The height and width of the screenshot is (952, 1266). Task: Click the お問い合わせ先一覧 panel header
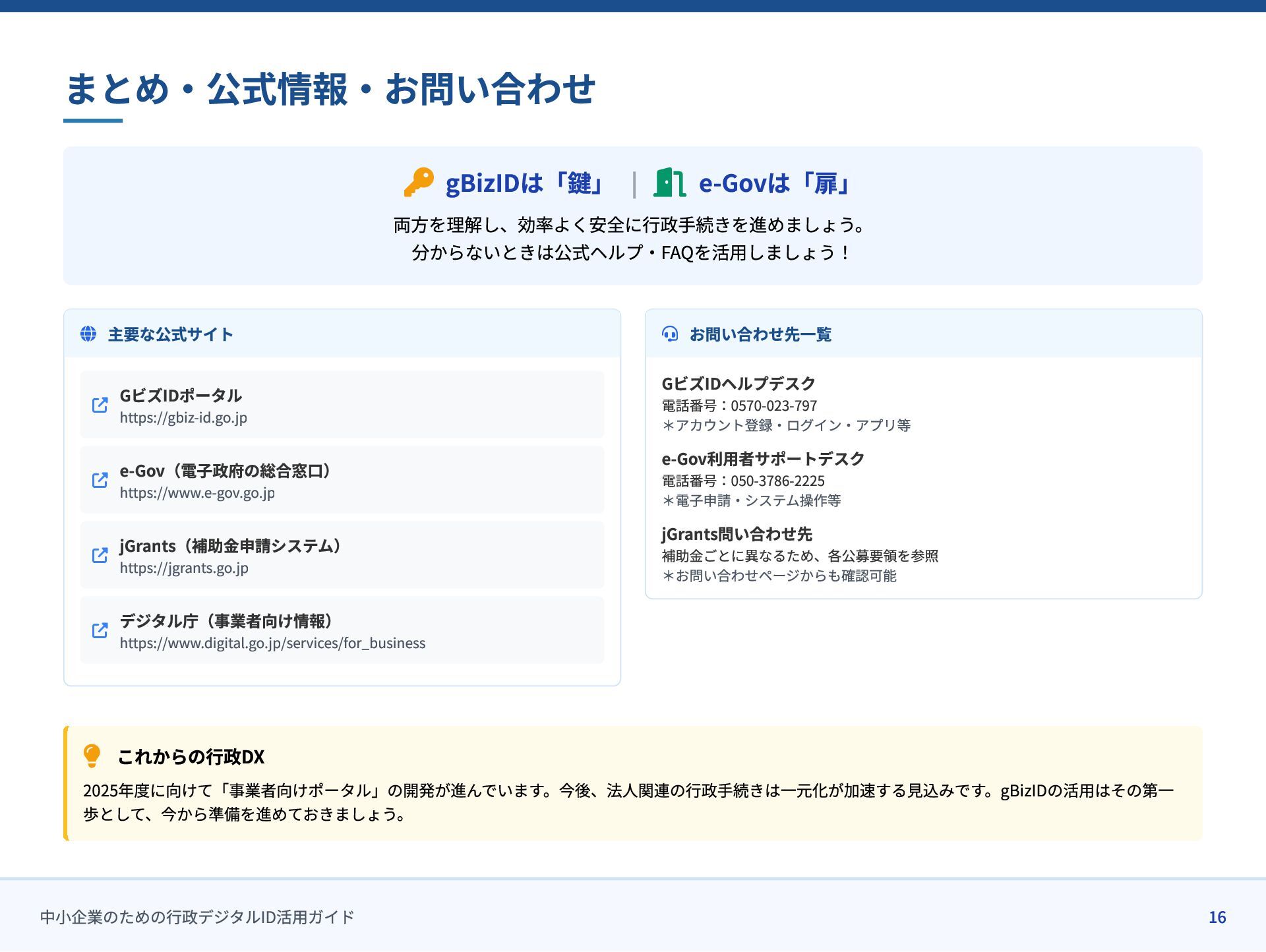click(923, 334)
